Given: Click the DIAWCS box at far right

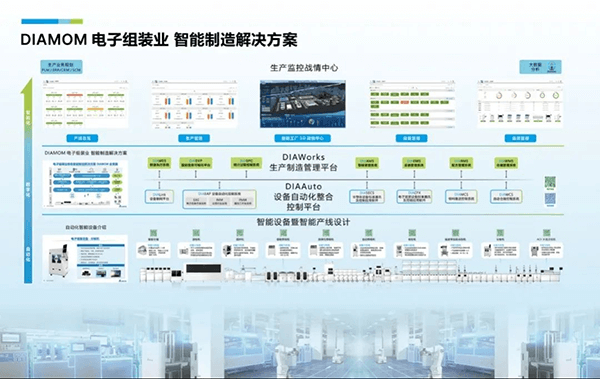Looking at the screenshot, I should click(506, 197).
